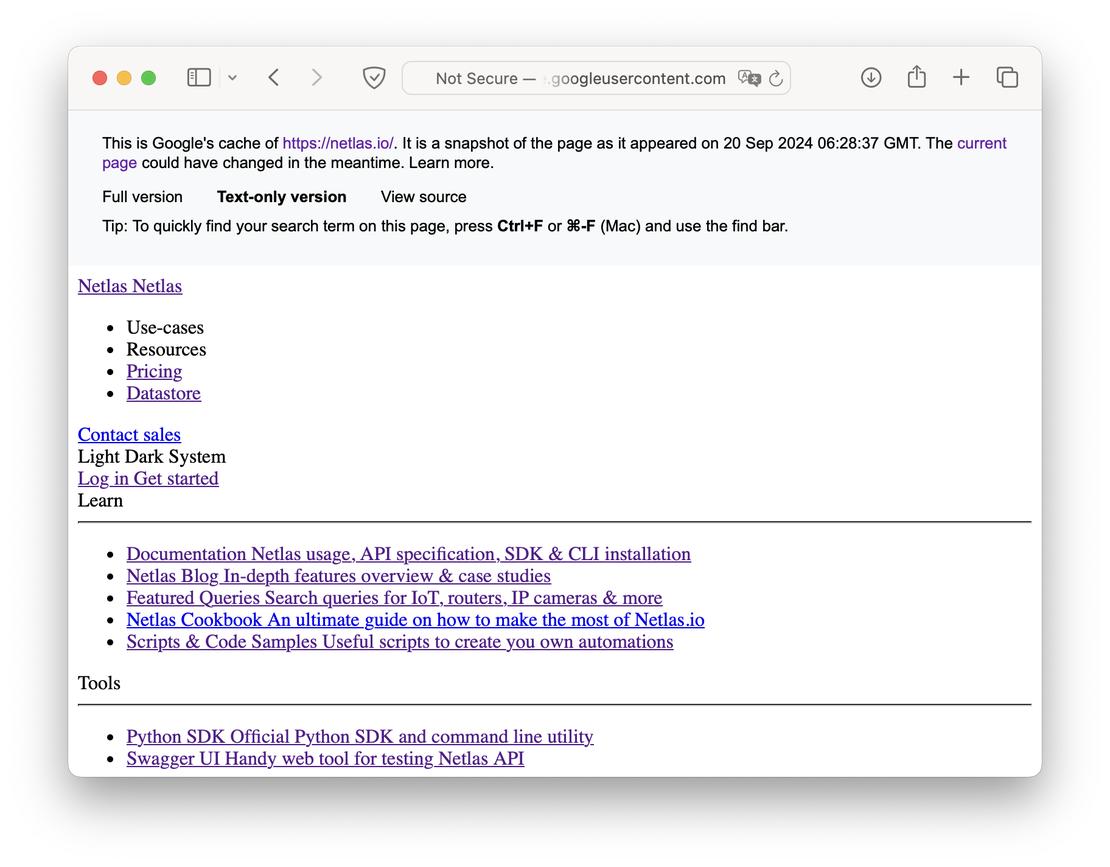Switch to the Full version of the cache
Image resolution: width=1110 pixels, height=867 pixels.
(x=142, y=197)
